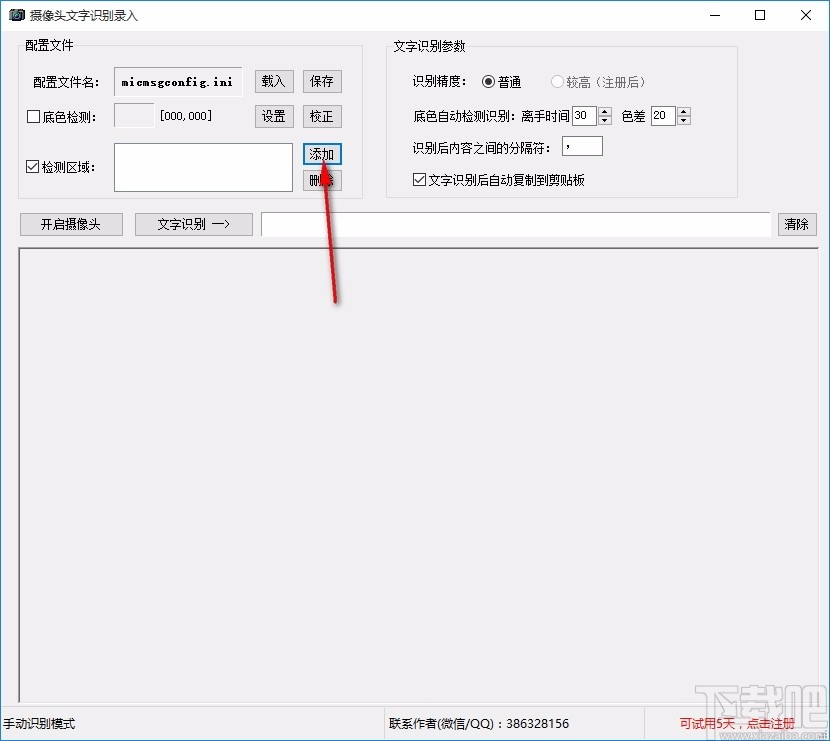Click the separator character input box
Viewport: 830px width, 741px height.
coord(581,146)
